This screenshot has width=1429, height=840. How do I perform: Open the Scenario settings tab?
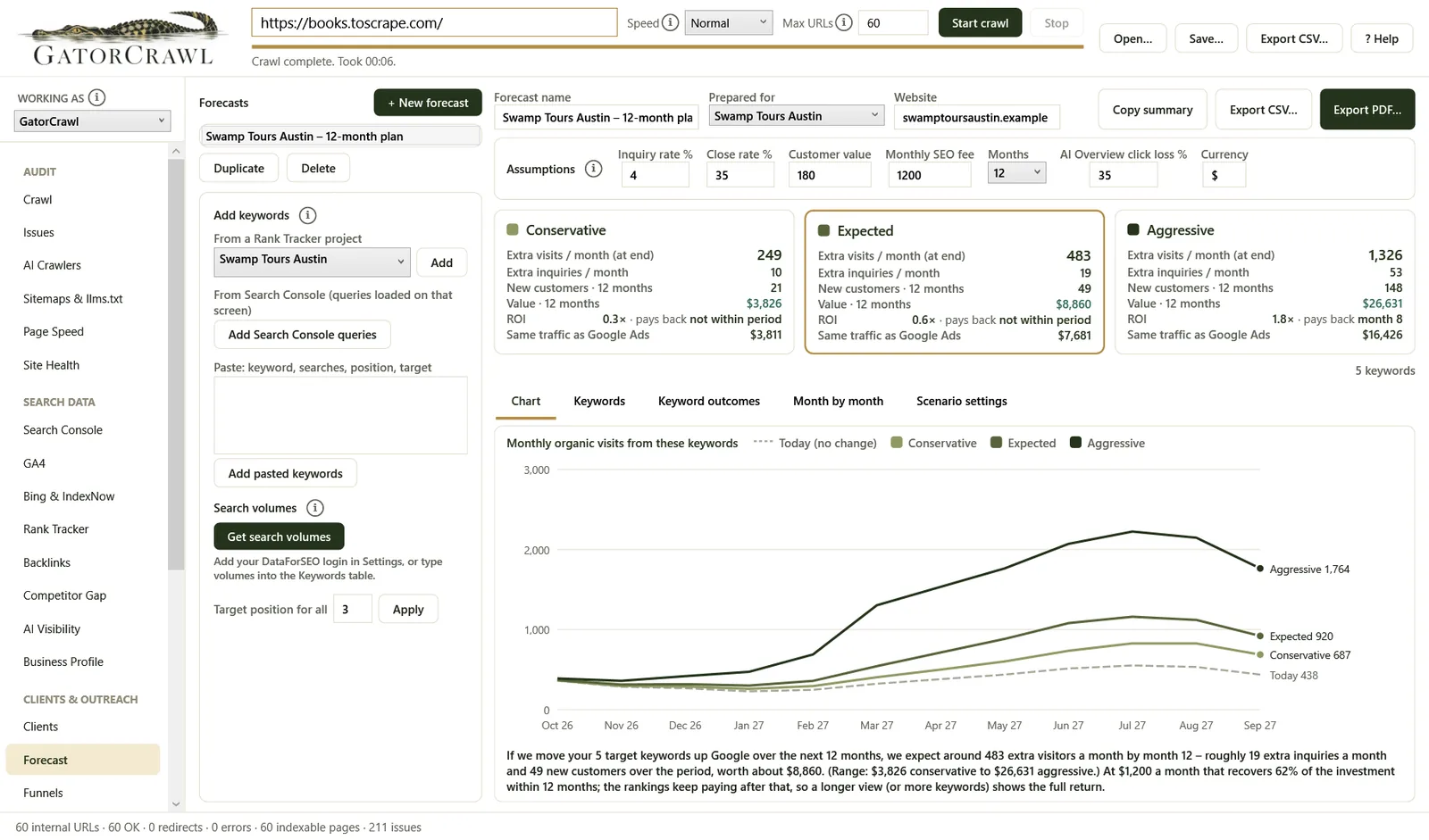(961, 402)
